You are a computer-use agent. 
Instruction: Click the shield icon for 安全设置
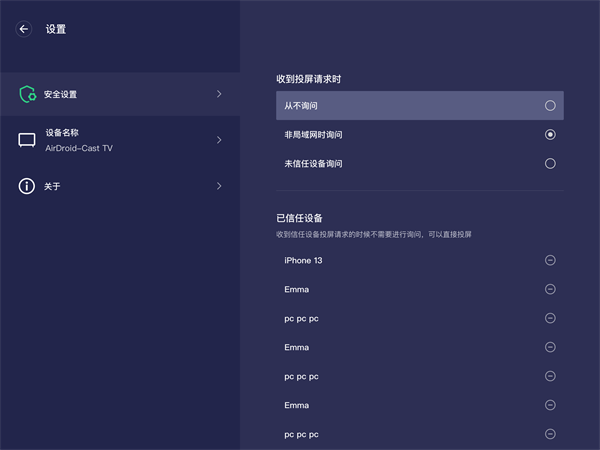click(27, 94)
